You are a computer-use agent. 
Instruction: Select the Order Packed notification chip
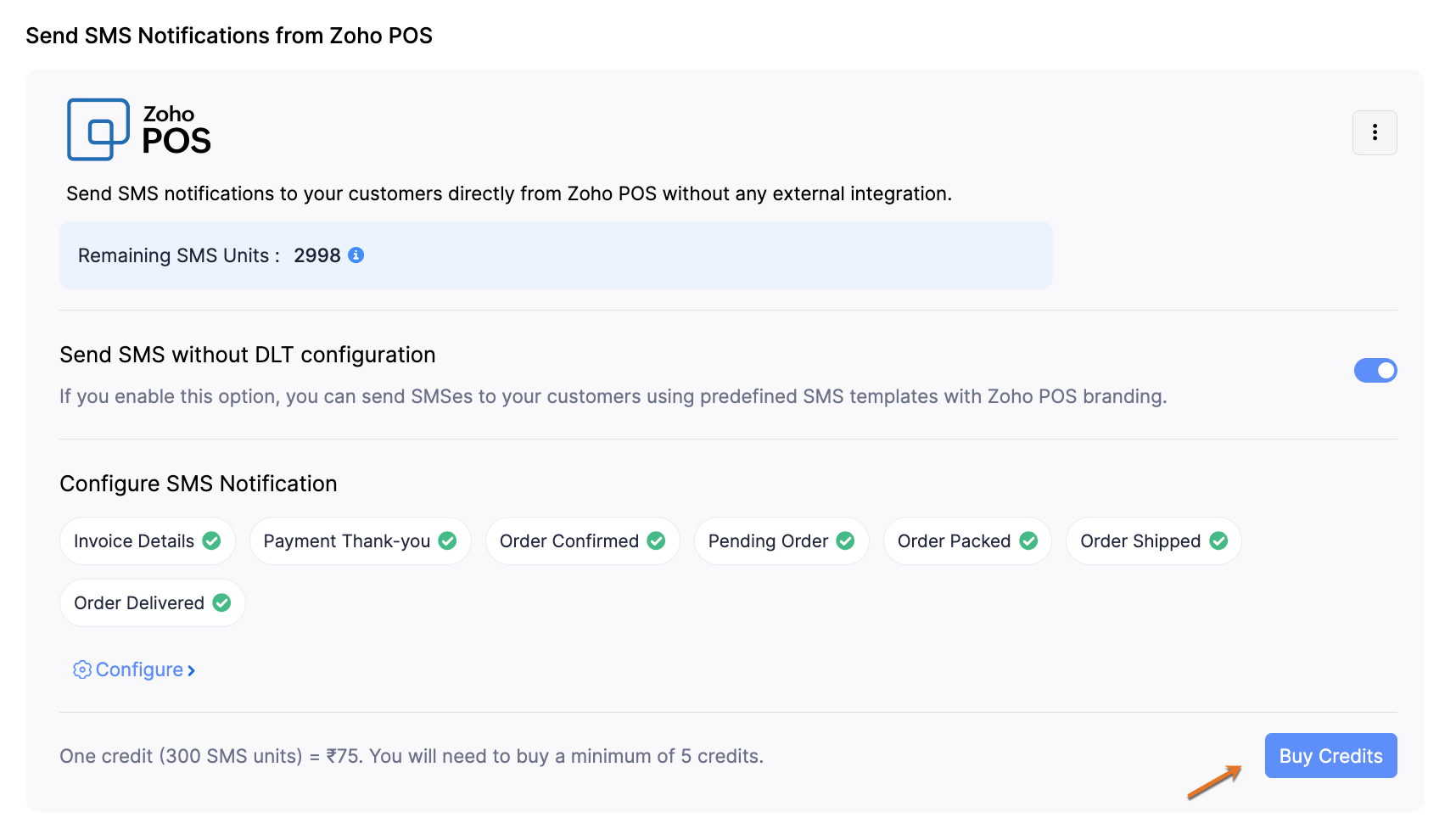954,541
